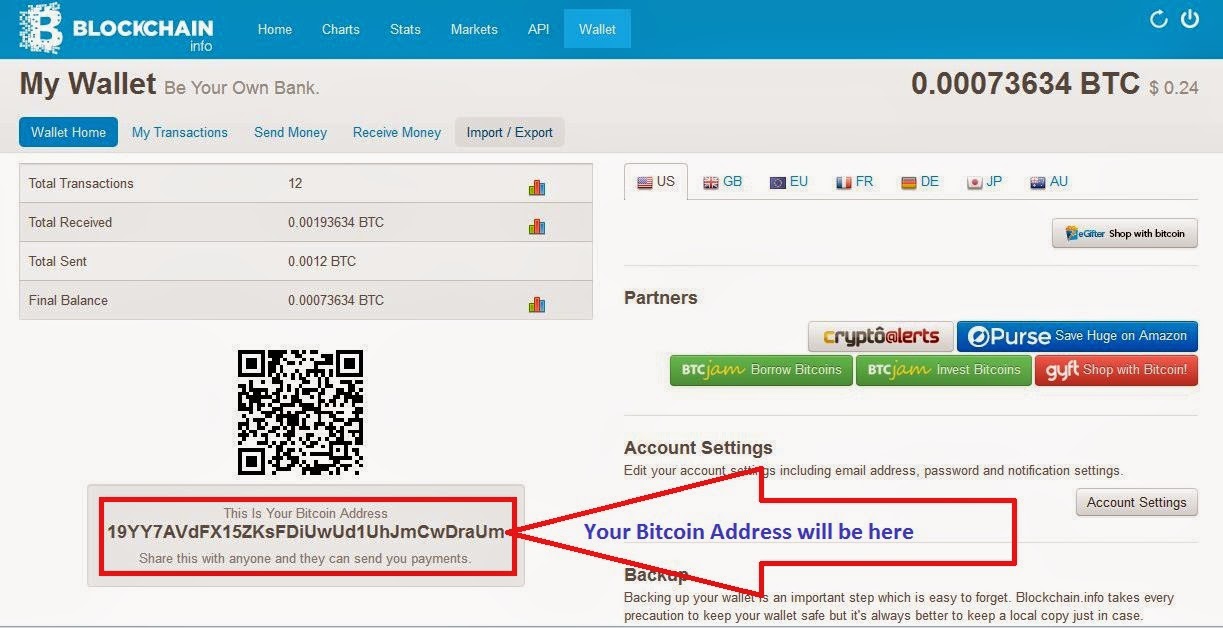Select the EU region tab

[789, 182]
